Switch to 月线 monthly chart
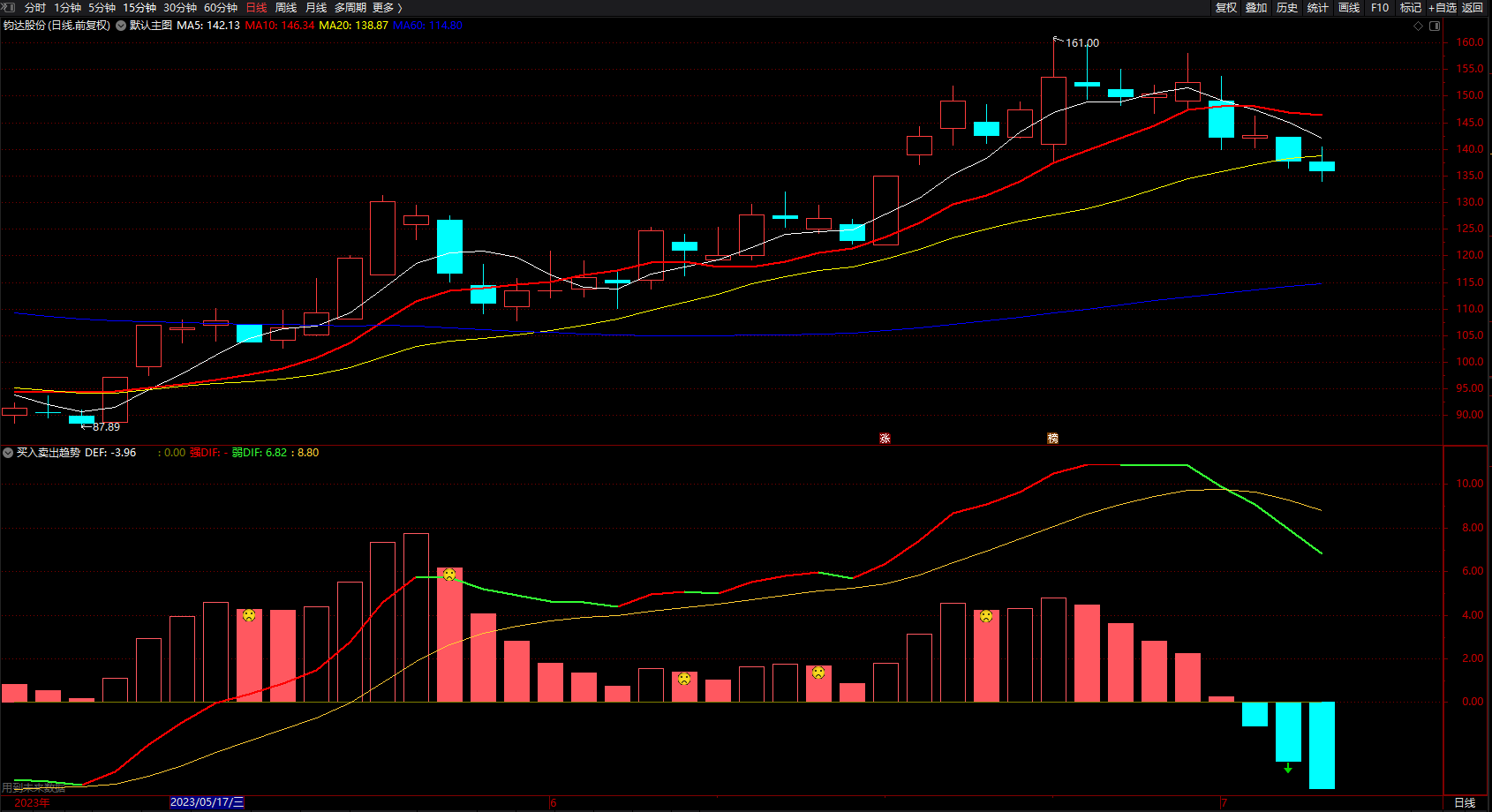The height and width of the screenshot is (812, 1492). pyautogui.click(x=316, y=7)
